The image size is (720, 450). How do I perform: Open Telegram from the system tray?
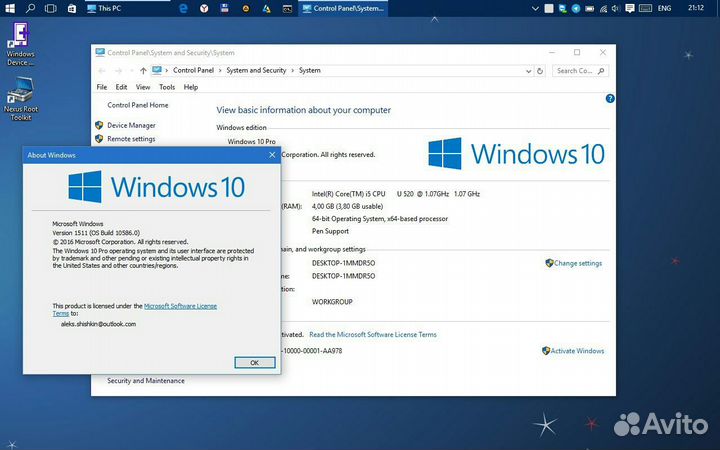tap(576, 8)
